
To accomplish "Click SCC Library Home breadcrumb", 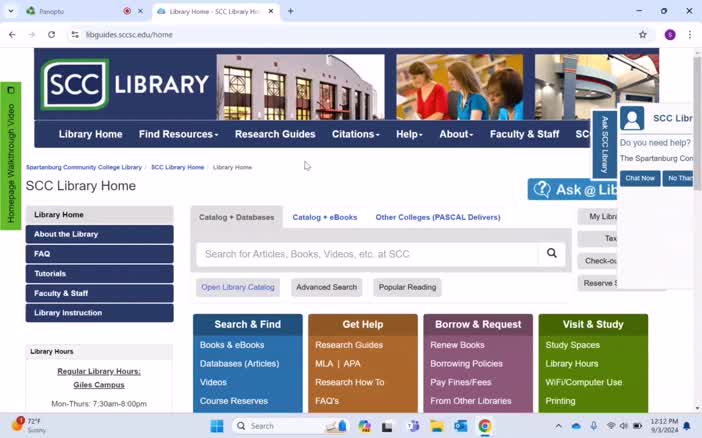I will coord(177,167).
